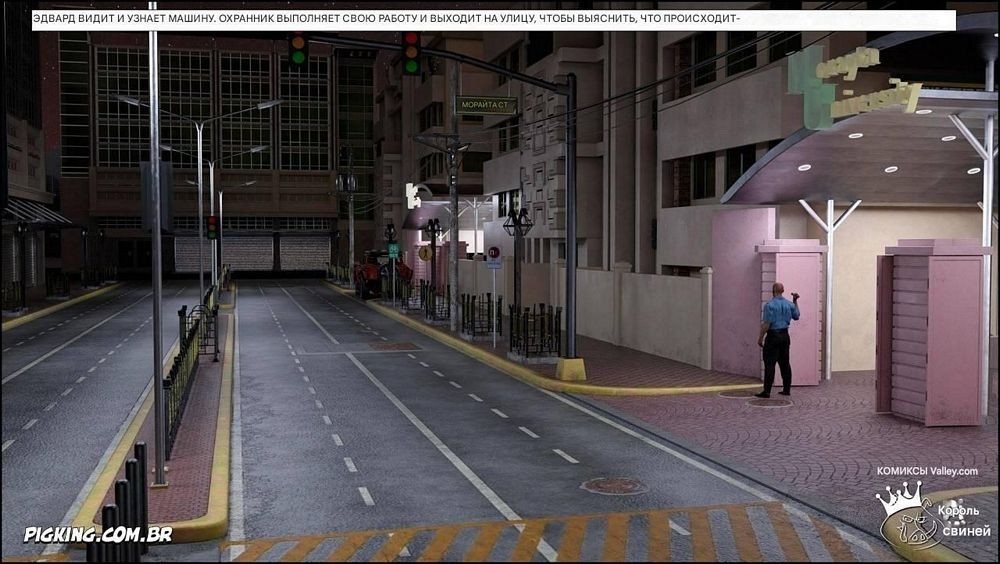The width and height of the screenshot is (1000, 564).
Task: Open the КОМИКСЫ Valley.com watermark link
Action: pyautogui.click(x=927, y=471)
